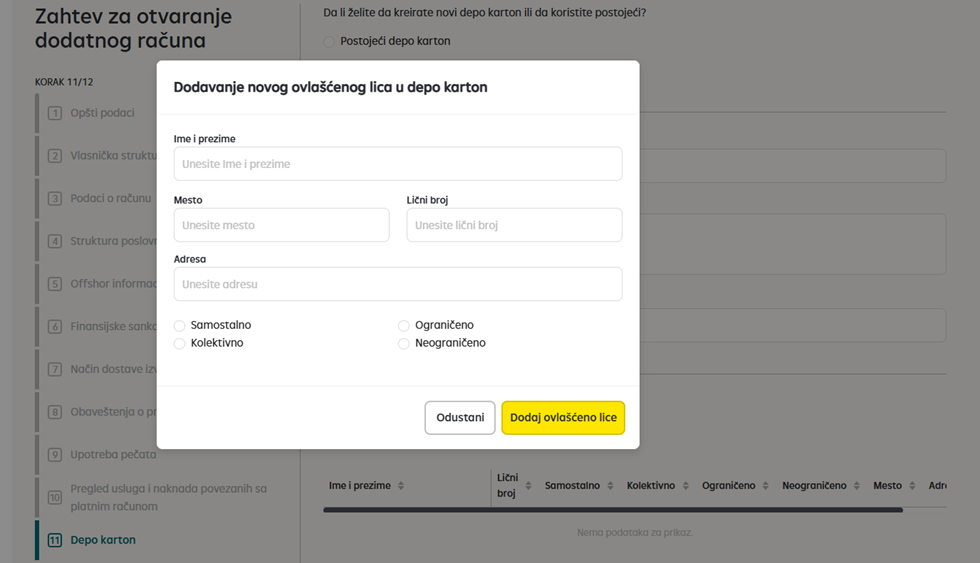This screenshot has height=563, width=980.
Task: Sort table by Ime i prezime column
Action: pos(401,486)
